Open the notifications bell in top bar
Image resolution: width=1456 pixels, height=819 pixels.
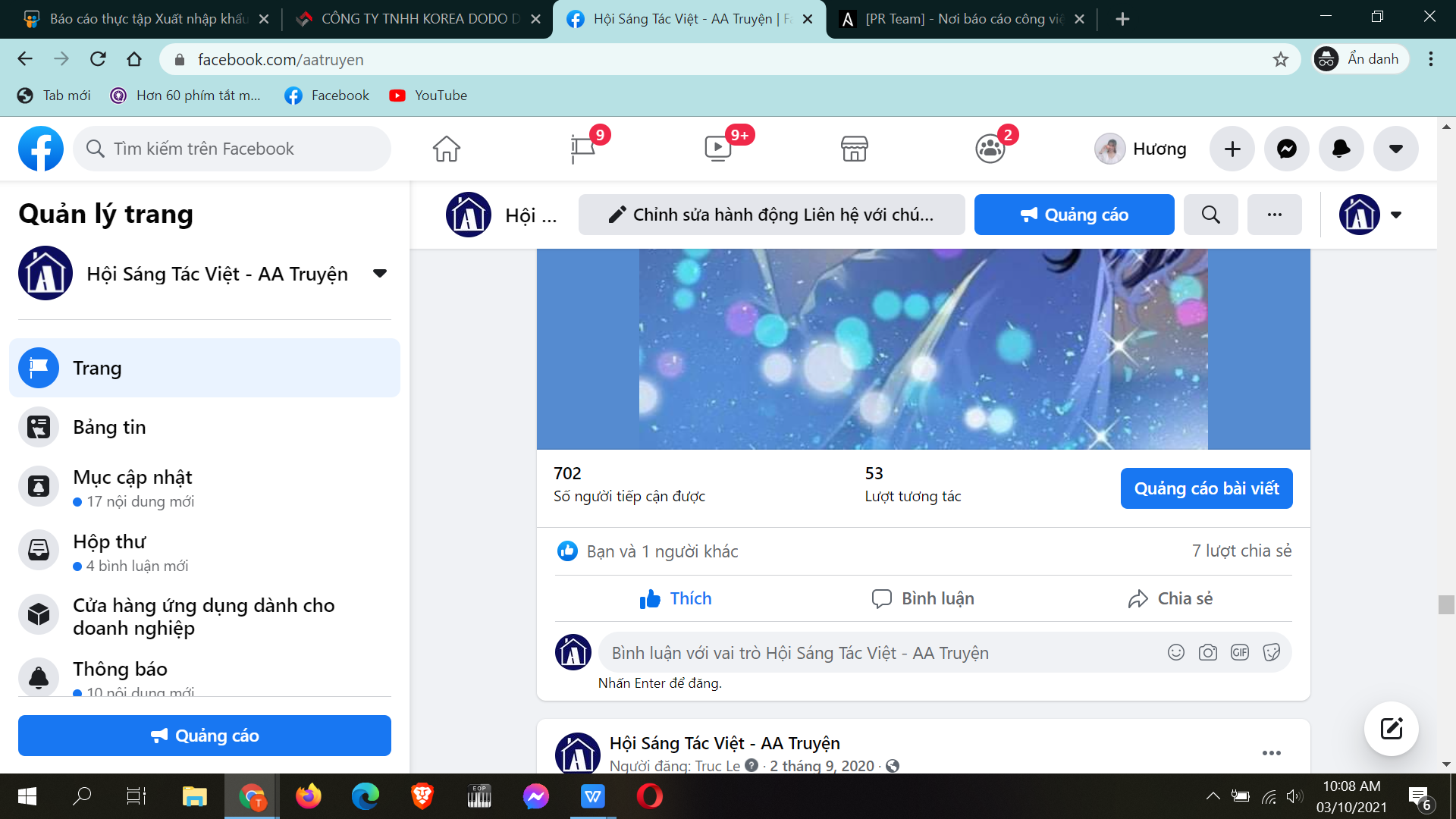coord(1341,149)
